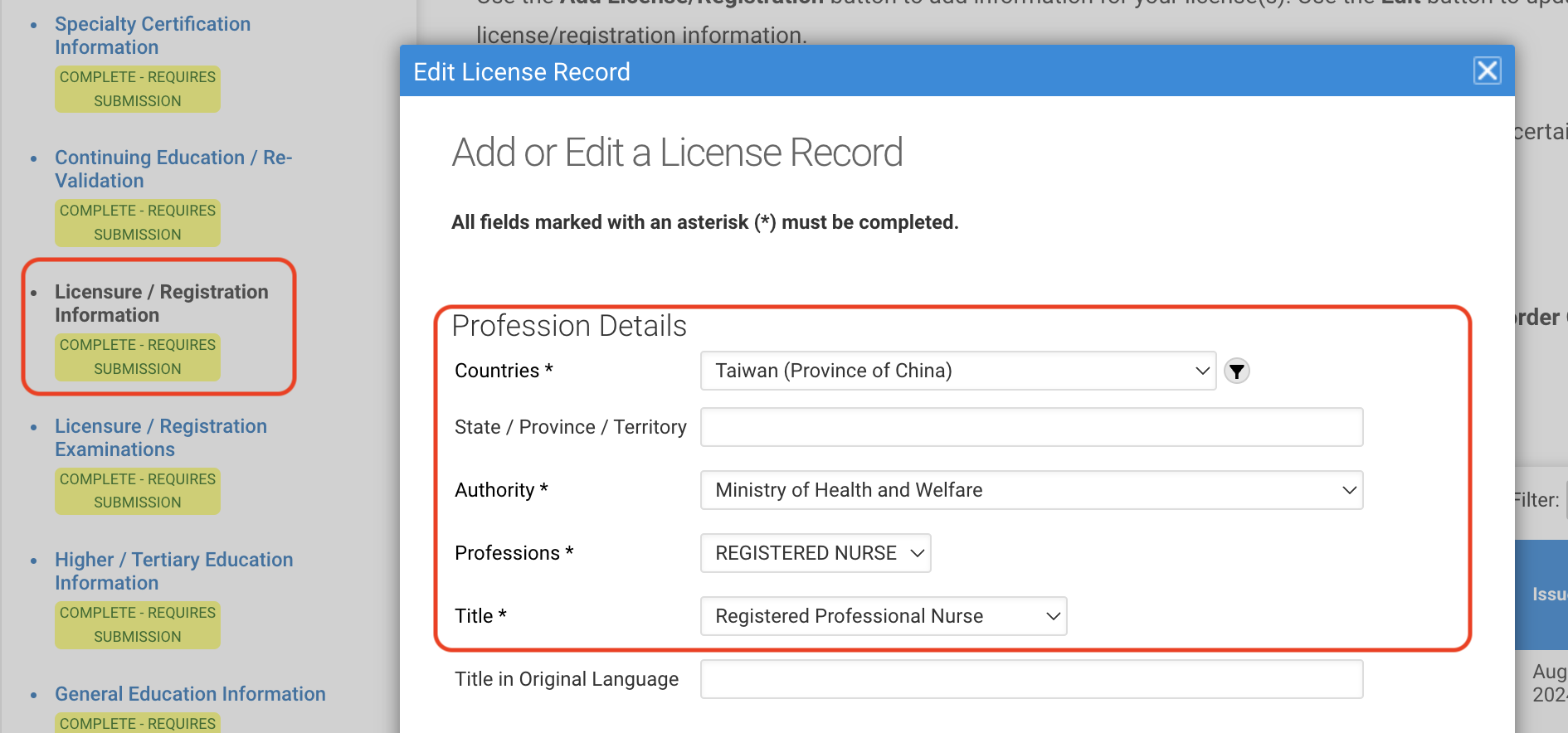
Task: Open the Countries dropdown showing Taiwan
Action: point(957,371)
